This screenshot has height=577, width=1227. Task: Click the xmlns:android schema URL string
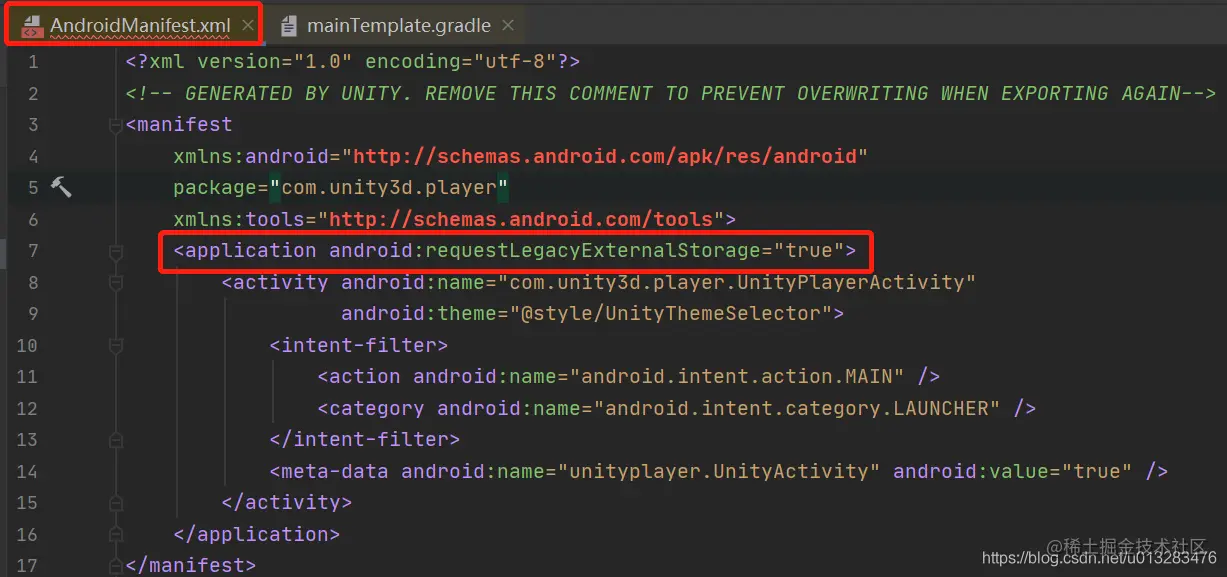coord(605,156)
